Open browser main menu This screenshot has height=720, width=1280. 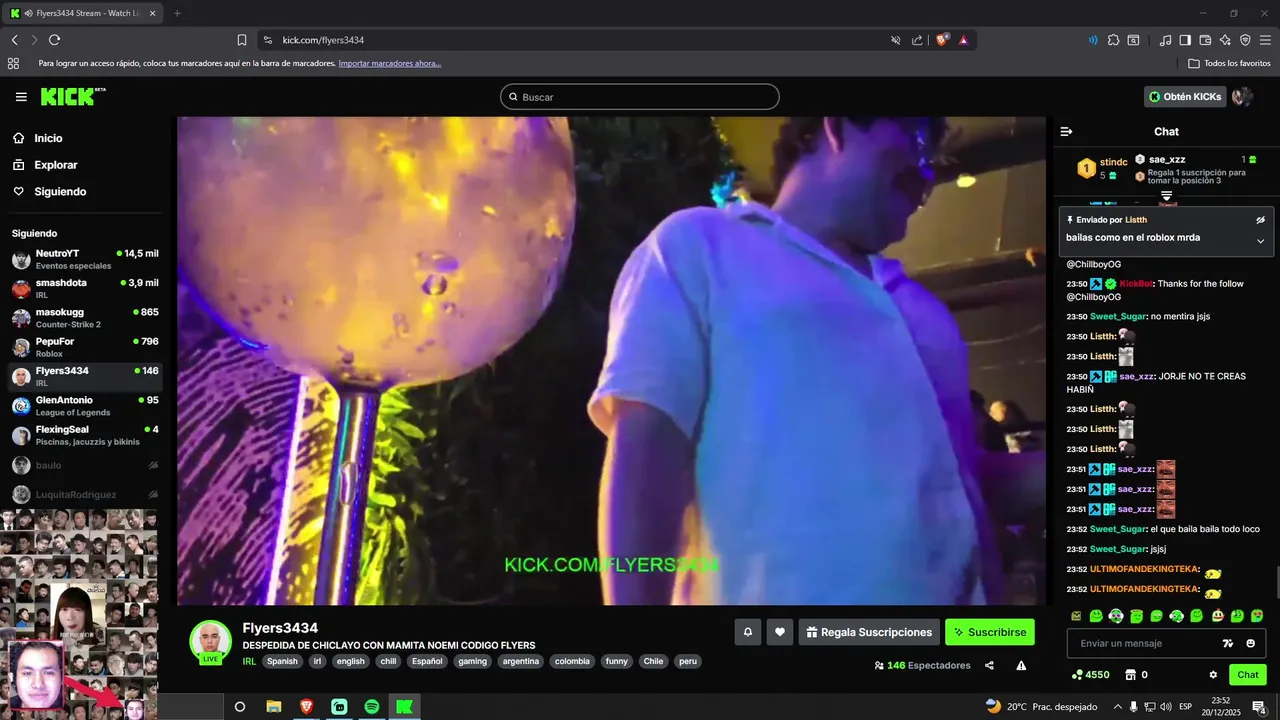coord(1265,40)
